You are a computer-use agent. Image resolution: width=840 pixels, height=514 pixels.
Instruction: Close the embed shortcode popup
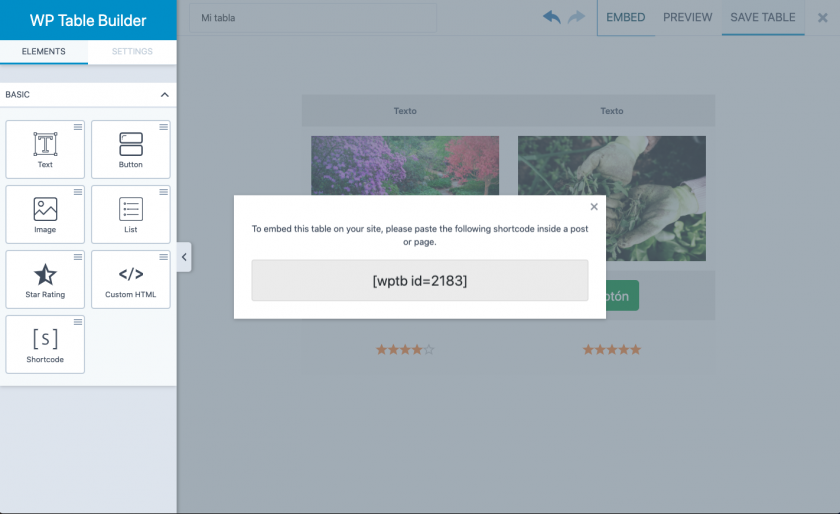pyautogui.click(x=594, y=207)
